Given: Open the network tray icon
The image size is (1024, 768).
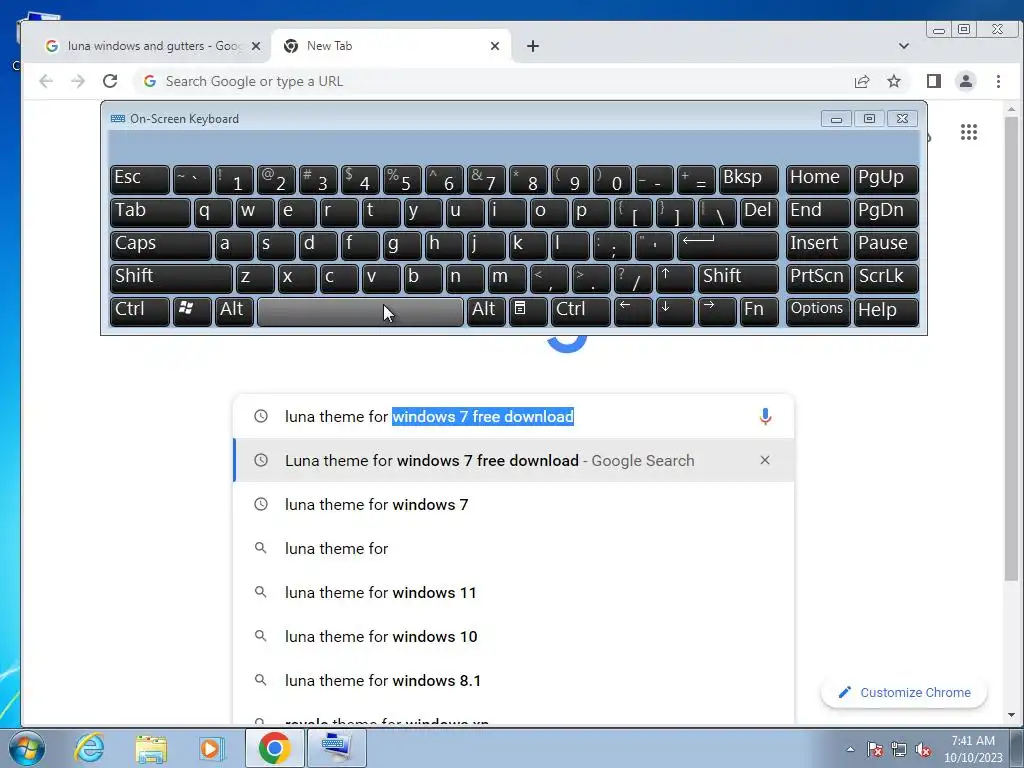Looking at the screenshot, I should [899, 750].
